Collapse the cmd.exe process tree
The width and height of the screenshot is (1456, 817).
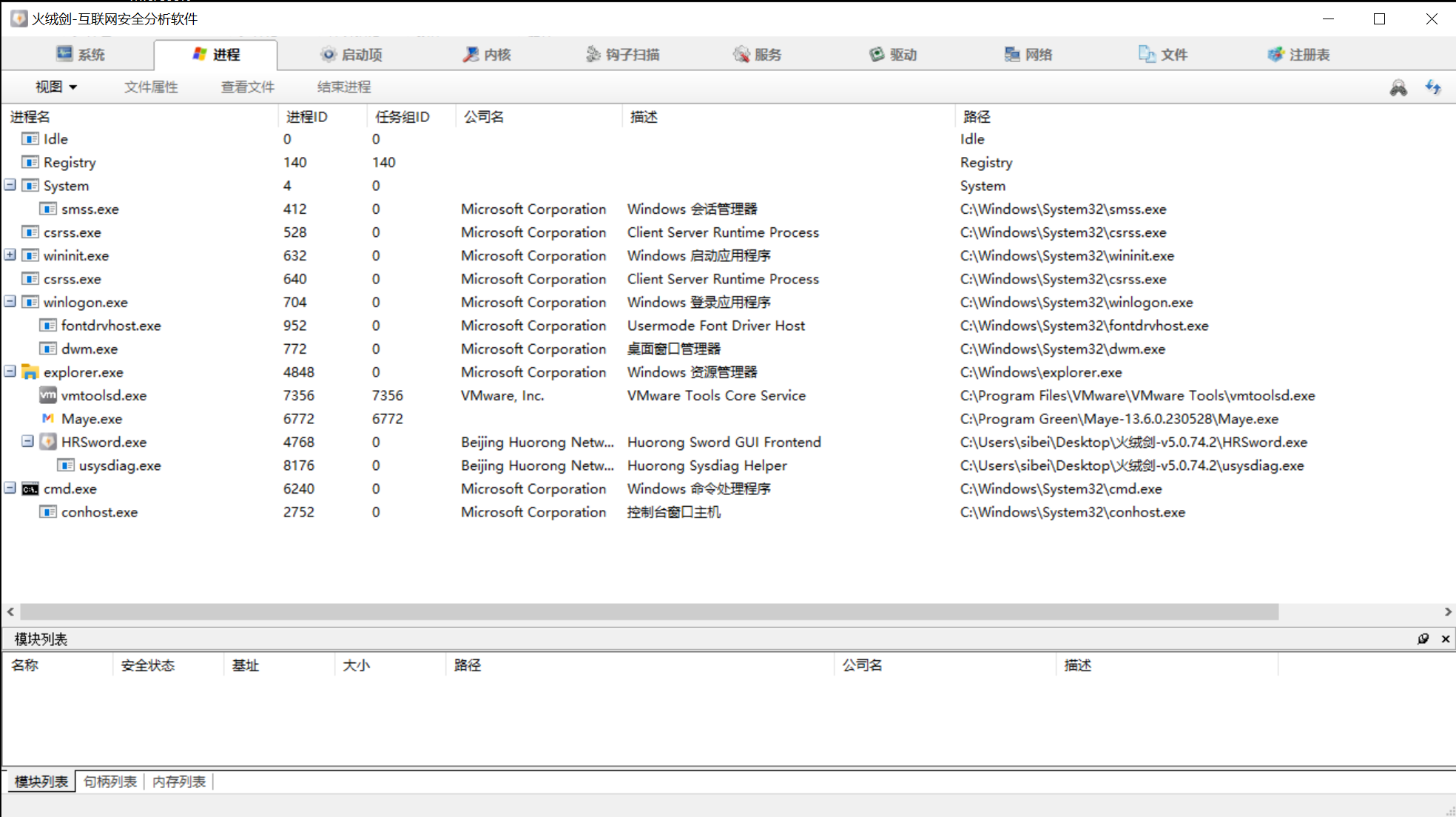coord(10,488)
